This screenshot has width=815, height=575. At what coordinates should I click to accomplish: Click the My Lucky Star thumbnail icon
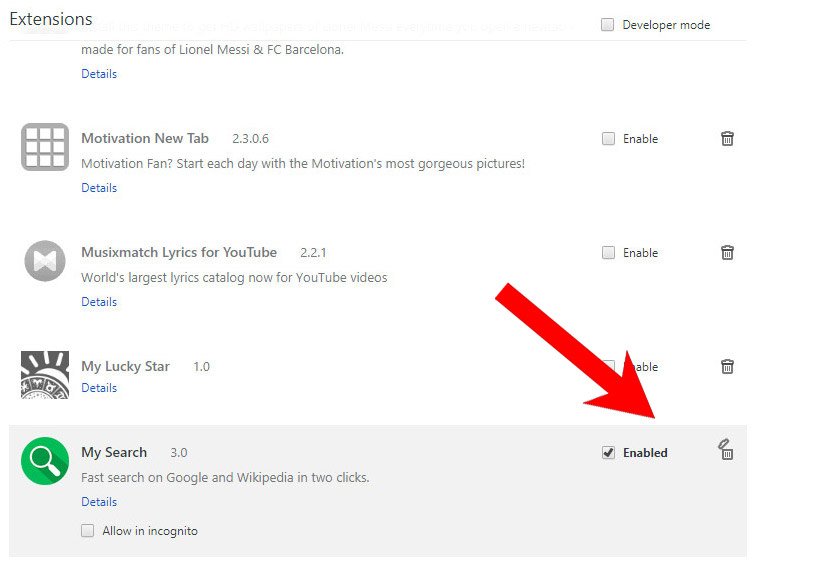pos(45,375)
